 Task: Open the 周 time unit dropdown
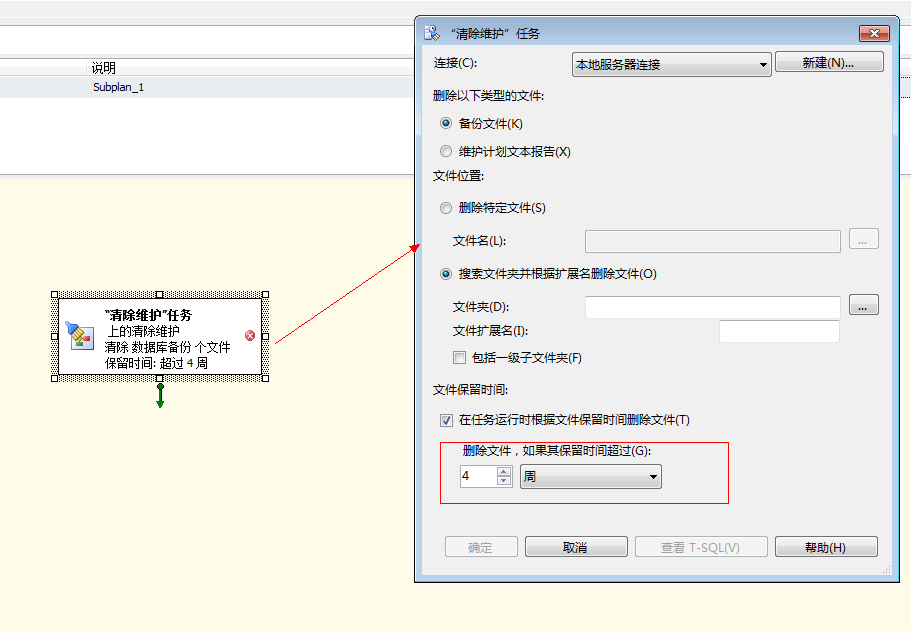tap(591, 476)
